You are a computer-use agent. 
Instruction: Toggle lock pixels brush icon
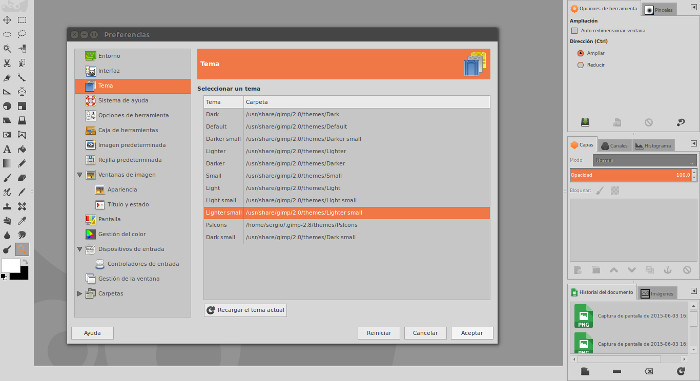click(600, 191)
